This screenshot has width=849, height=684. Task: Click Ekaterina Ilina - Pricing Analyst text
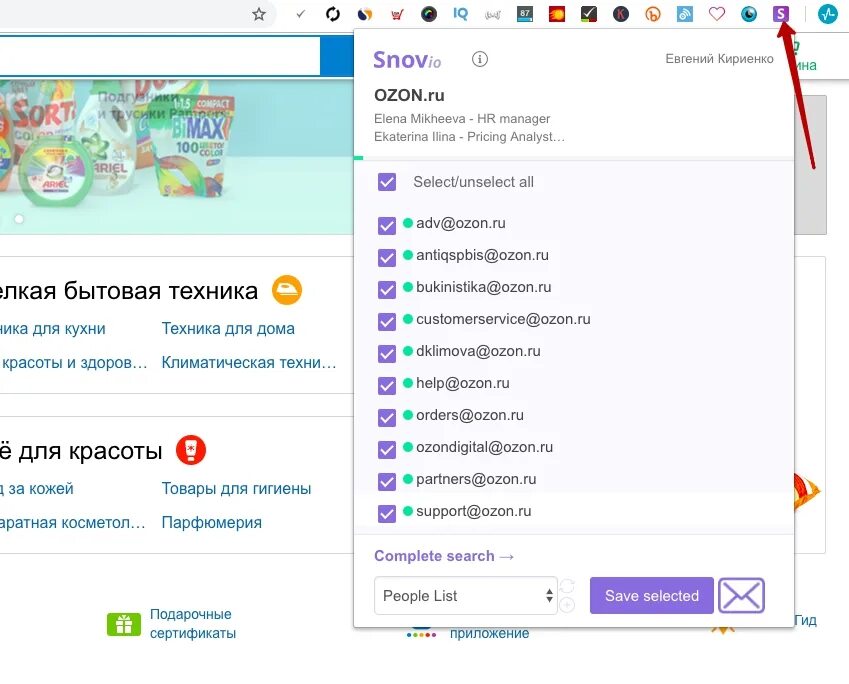(469, 136)
